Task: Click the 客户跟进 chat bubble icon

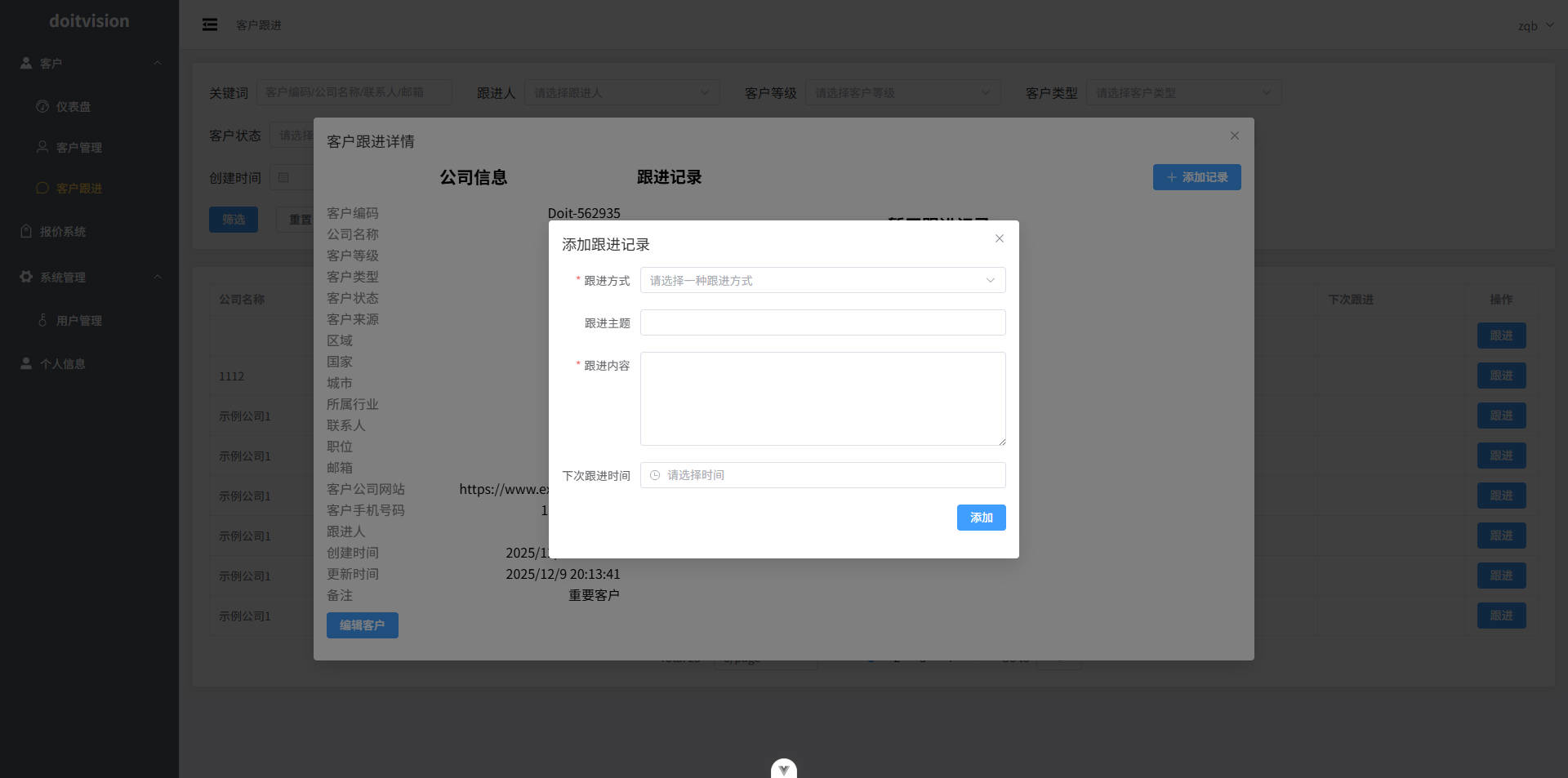Action: coord(42,188)
